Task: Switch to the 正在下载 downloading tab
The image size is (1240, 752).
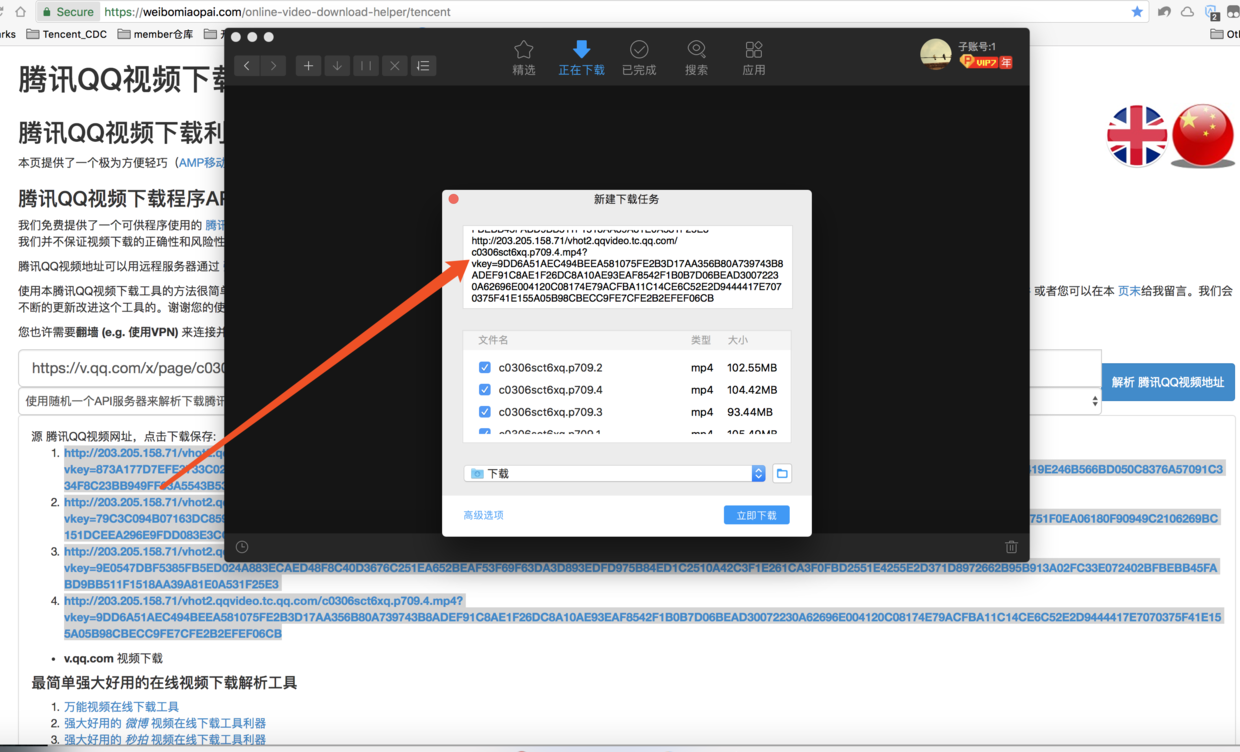Action: (581, 58)
